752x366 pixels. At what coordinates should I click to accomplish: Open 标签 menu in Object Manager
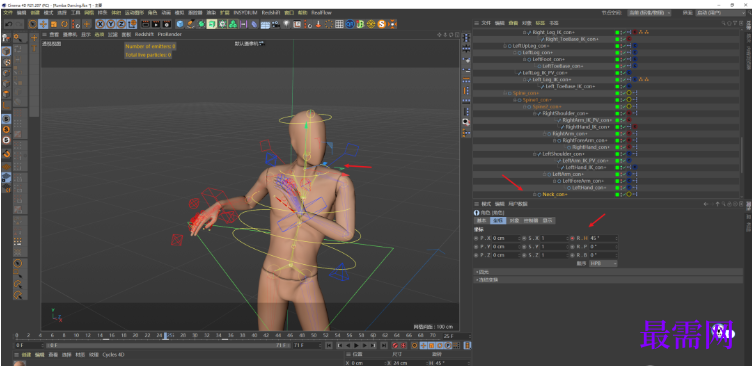coord(540,23)
